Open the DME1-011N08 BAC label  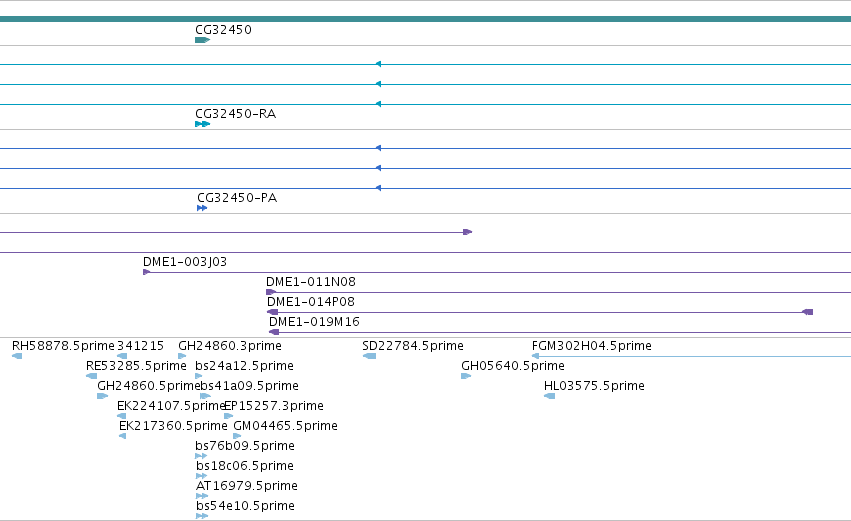pos(311,282)
